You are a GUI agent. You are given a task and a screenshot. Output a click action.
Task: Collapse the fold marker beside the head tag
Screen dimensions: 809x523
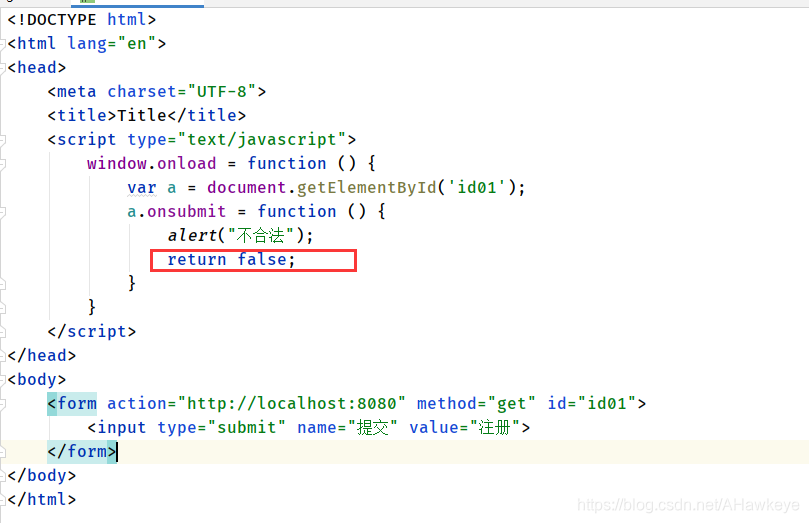pyautogui.click(x=3, y=68)
